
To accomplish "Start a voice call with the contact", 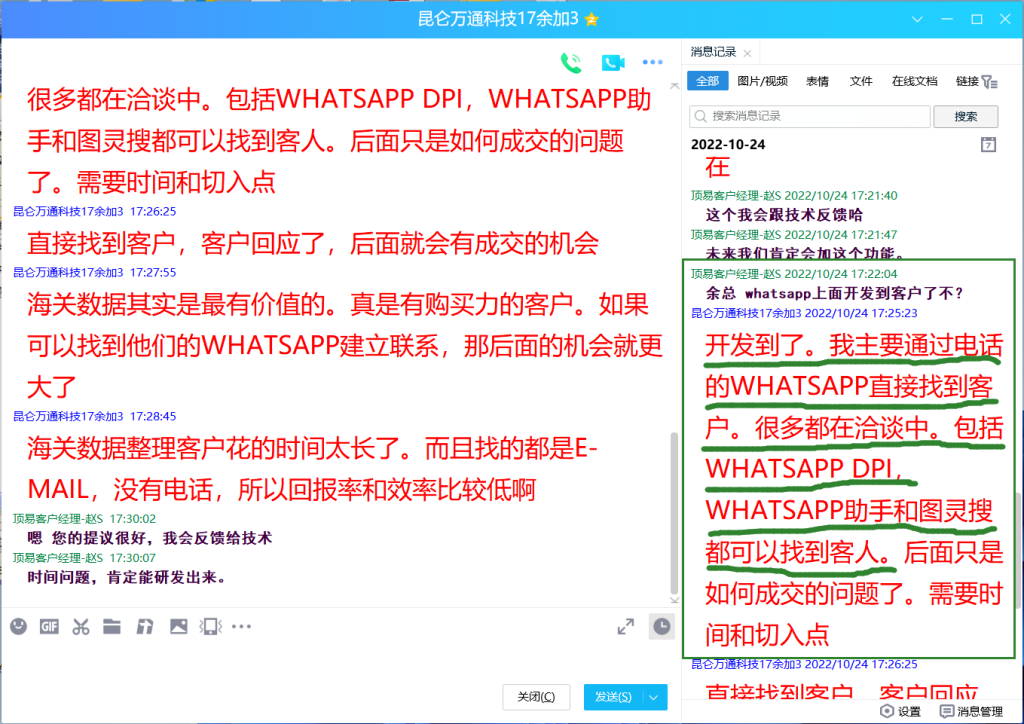I will 571,63.
